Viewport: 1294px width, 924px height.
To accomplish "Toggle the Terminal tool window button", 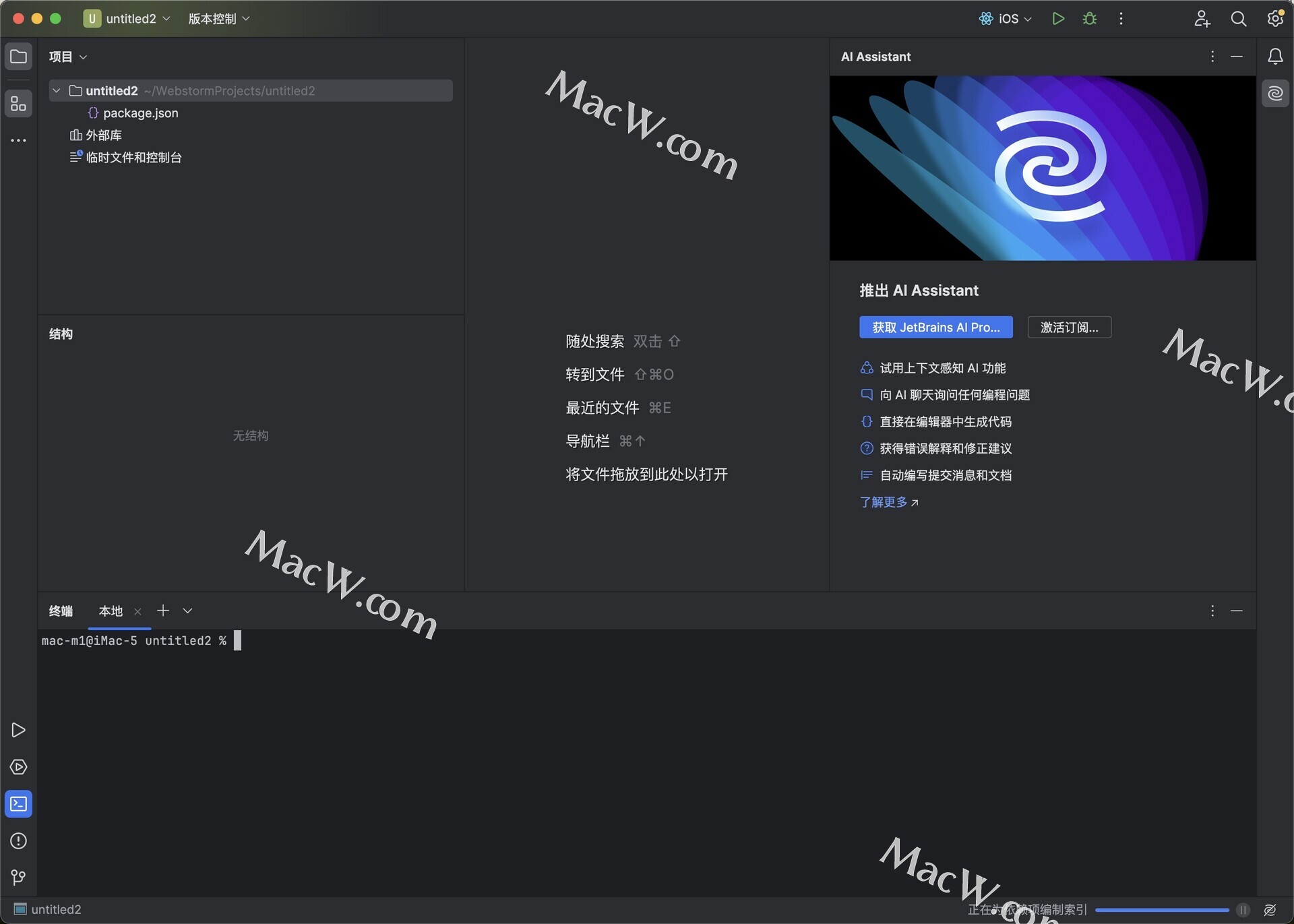I will point(18,804).
